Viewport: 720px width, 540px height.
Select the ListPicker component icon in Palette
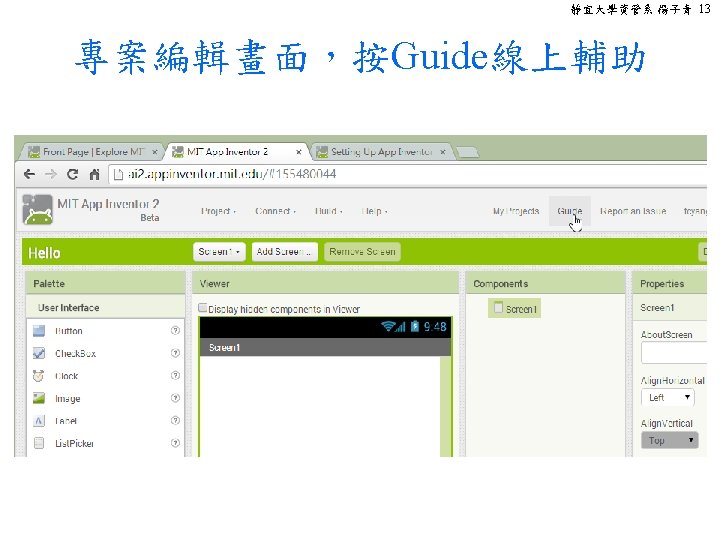[39, 443]
